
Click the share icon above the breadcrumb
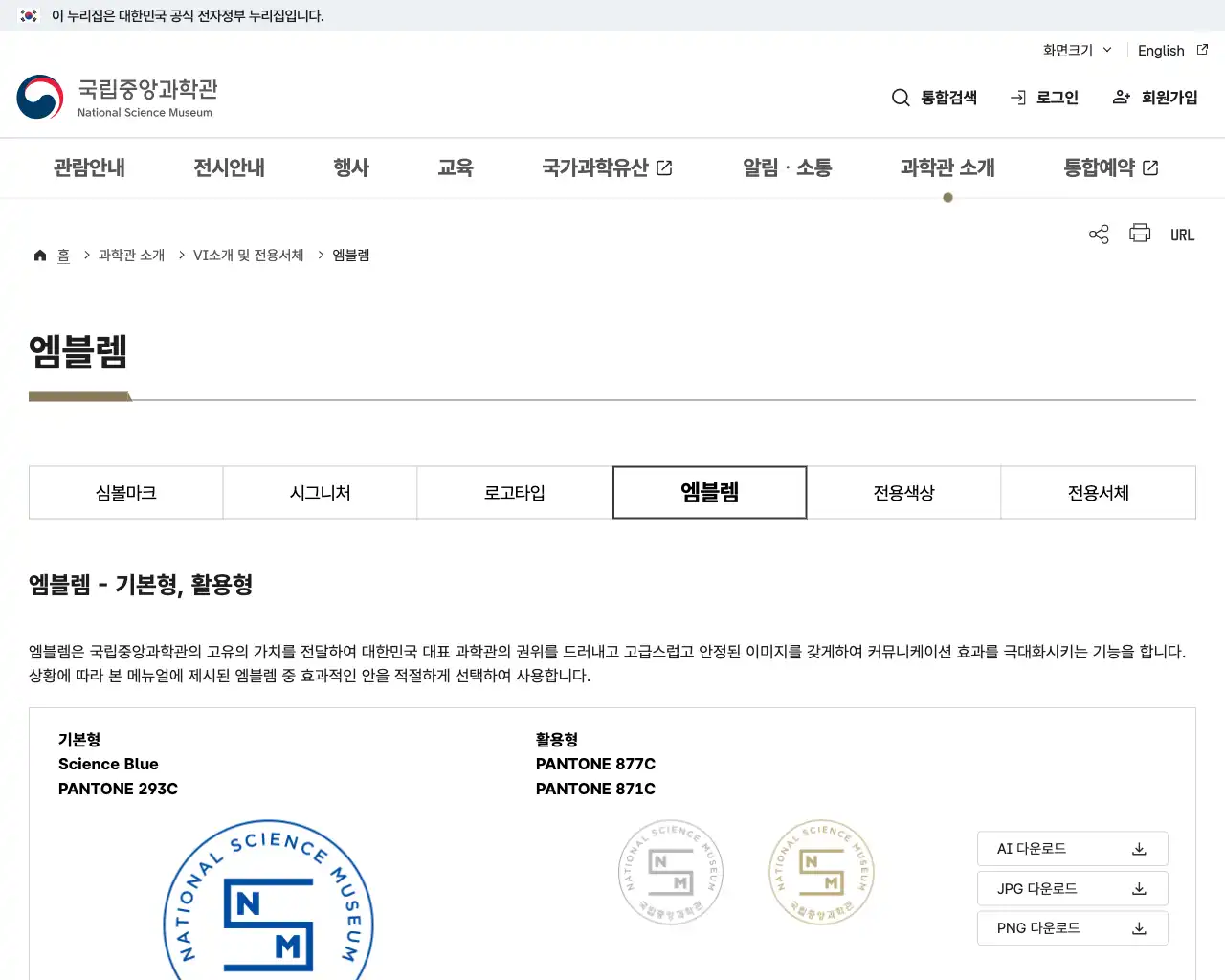[x=1098, y=234]
